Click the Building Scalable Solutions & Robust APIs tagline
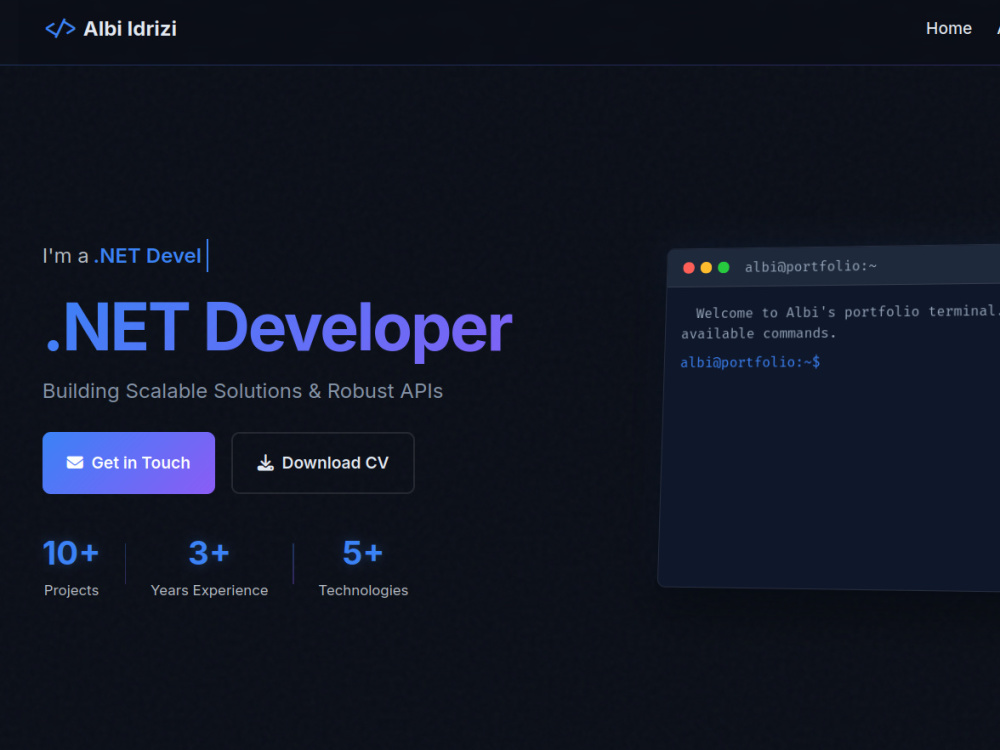 tap(242, 391)
